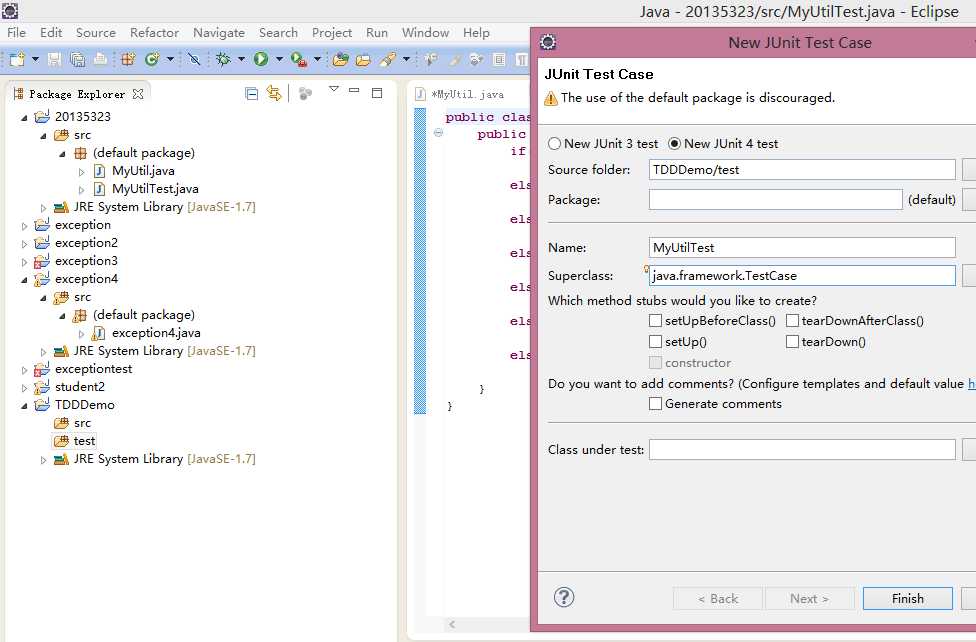Click the Save All toolbar icon
This screenshot has width=976, height=642.
click(x=78, y=59)
